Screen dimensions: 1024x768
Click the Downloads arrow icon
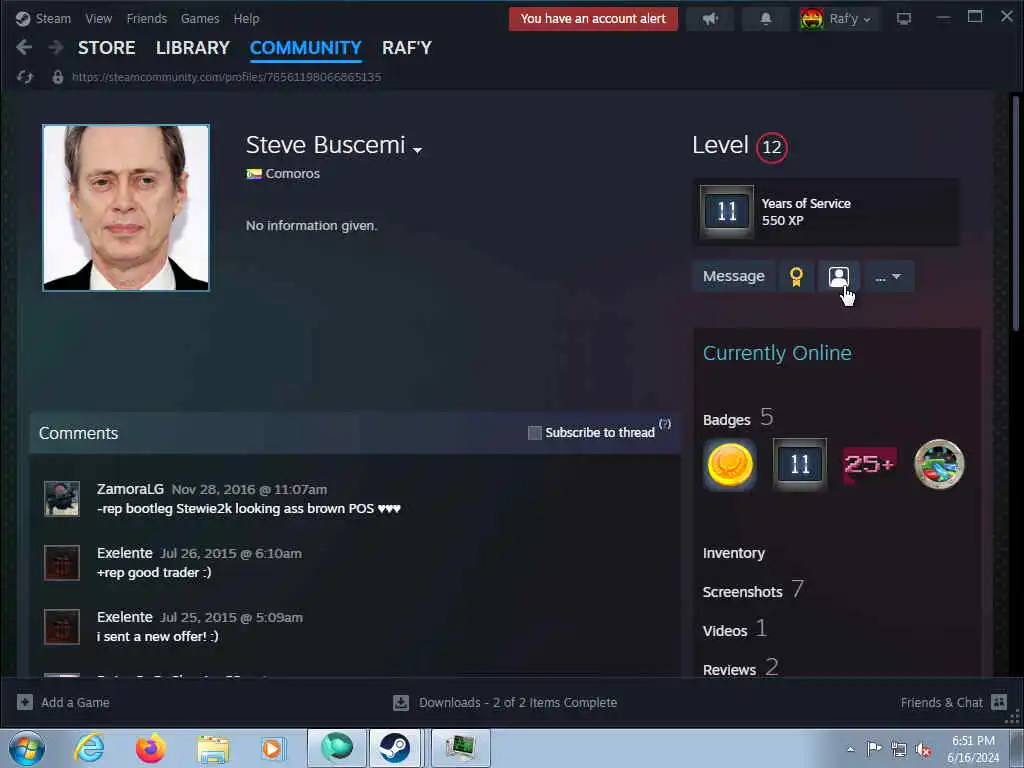click(401, 703)
